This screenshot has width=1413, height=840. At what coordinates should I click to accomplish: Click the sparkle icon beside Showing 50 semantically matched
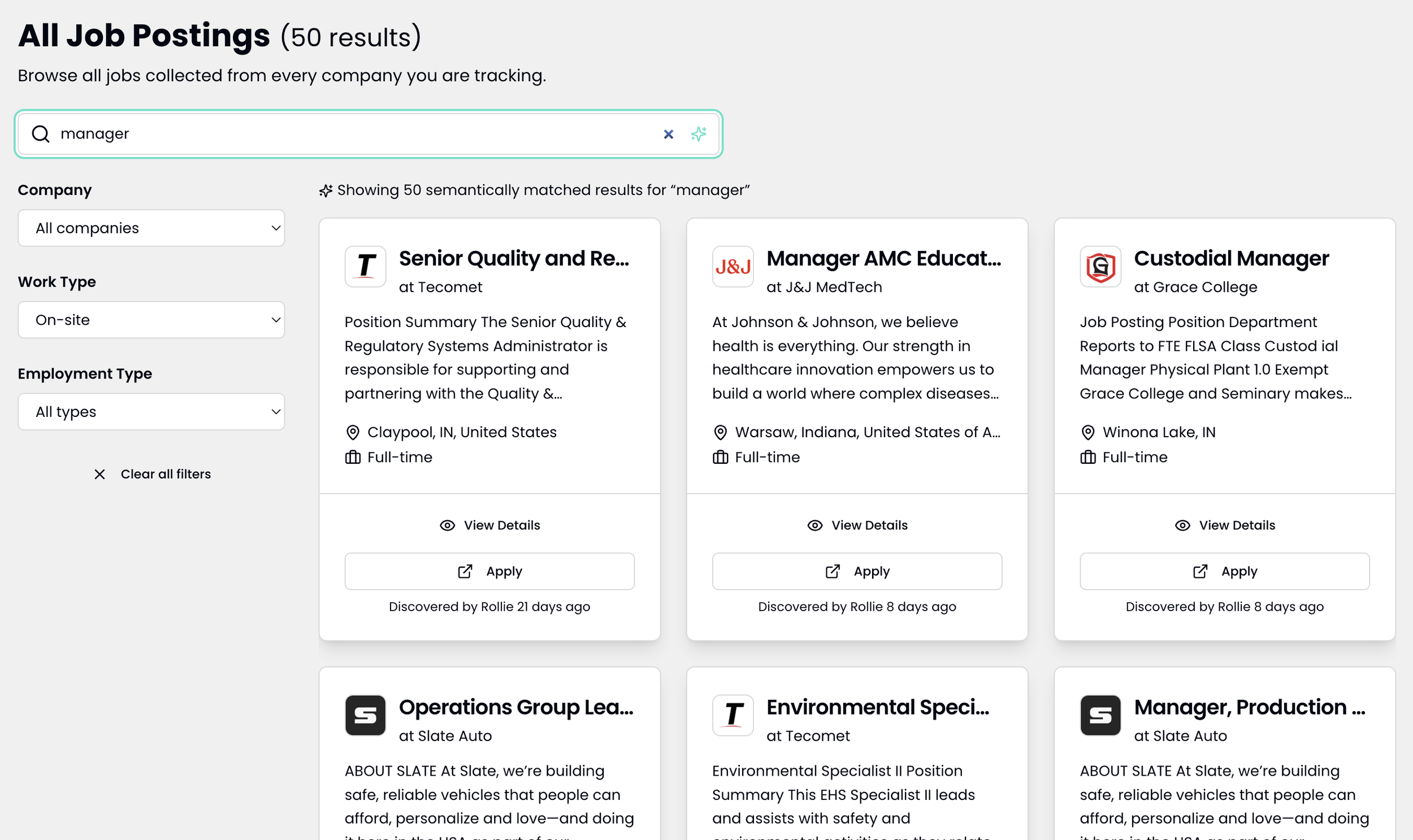326,190
